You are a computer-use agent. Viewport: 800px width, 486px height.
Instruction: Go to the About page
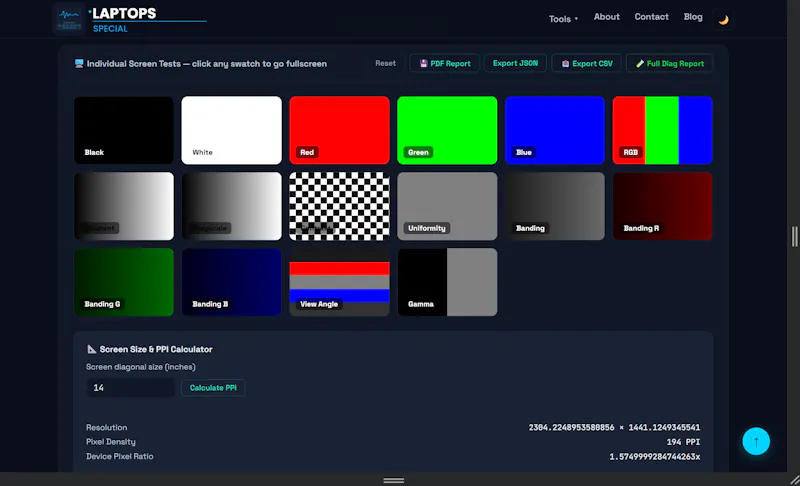click(x=606, y=17)
